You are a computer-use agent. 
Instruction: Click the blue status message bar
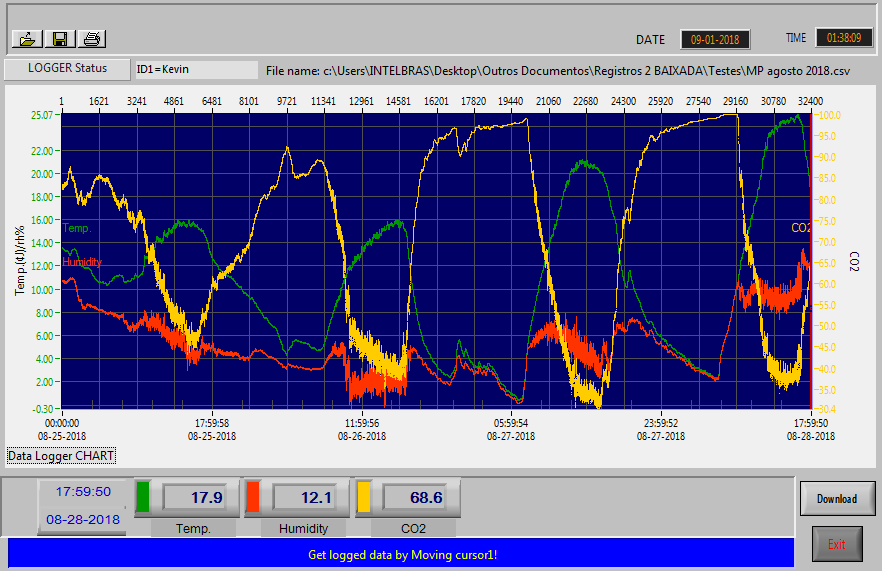401,553
